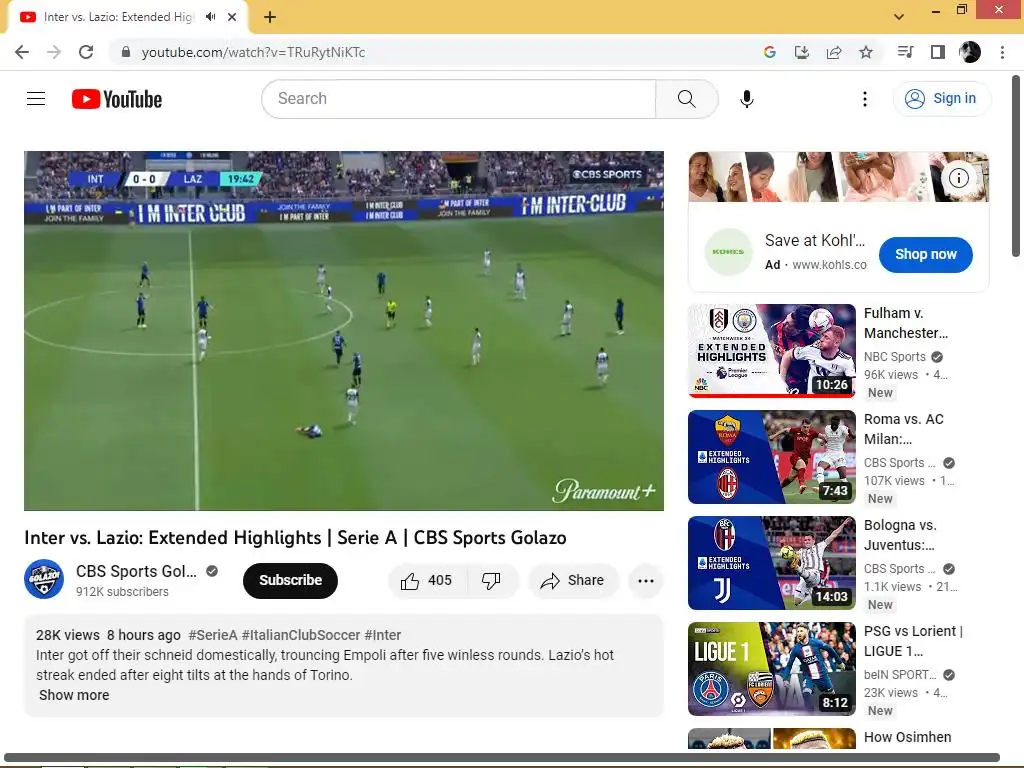
Task: Click the How Osimhen video title
Action: (907, 737)
